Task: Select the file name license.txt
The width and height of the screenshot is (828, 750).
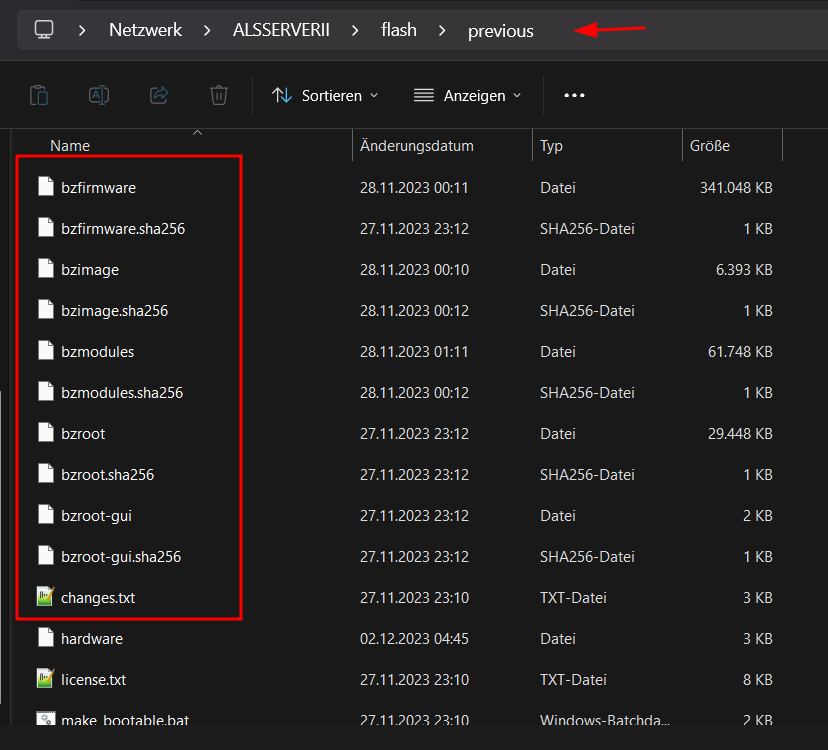Action: point(93,680)
